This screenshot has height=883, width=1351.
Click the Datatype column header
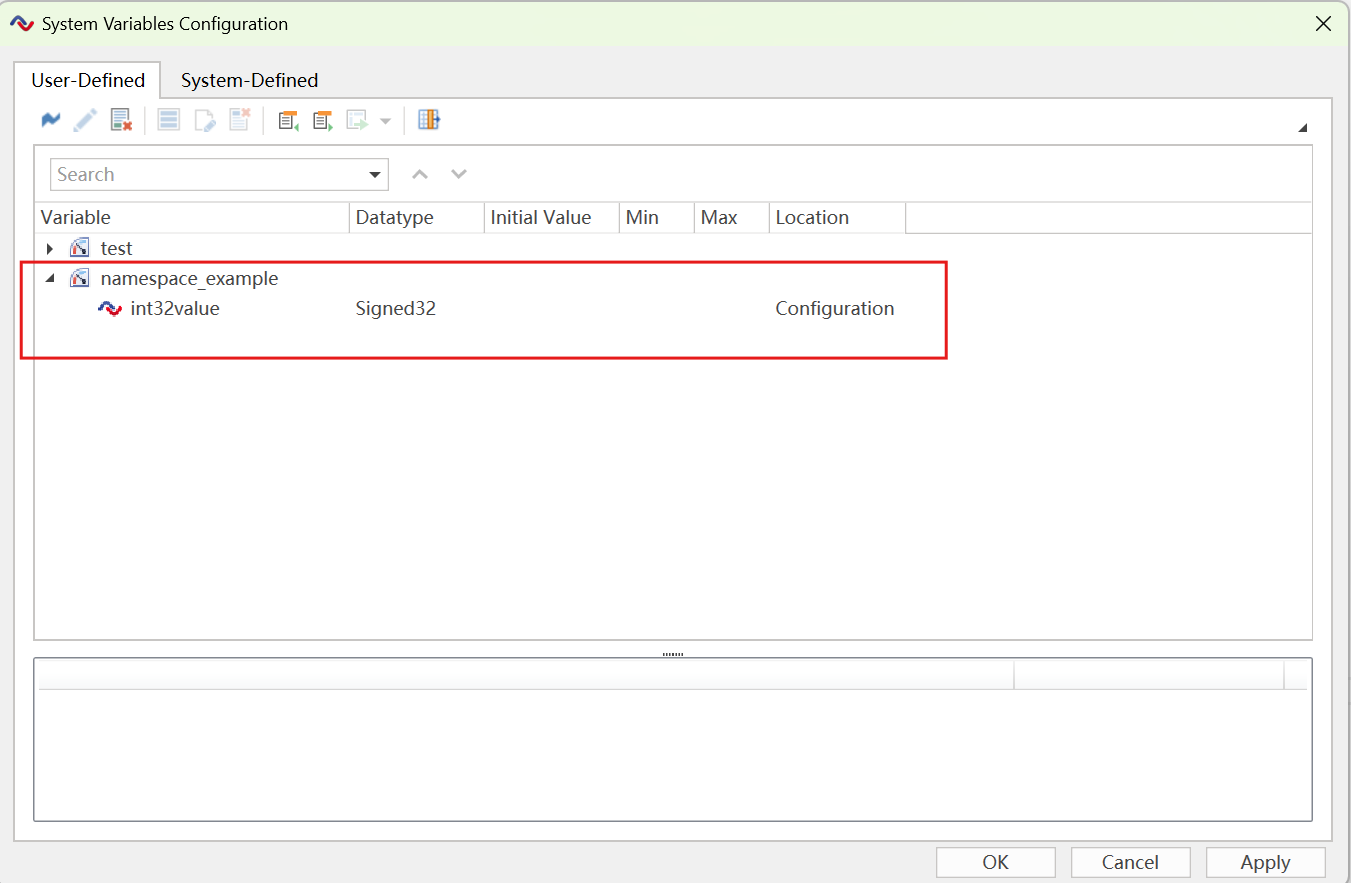tap(416, 218)
